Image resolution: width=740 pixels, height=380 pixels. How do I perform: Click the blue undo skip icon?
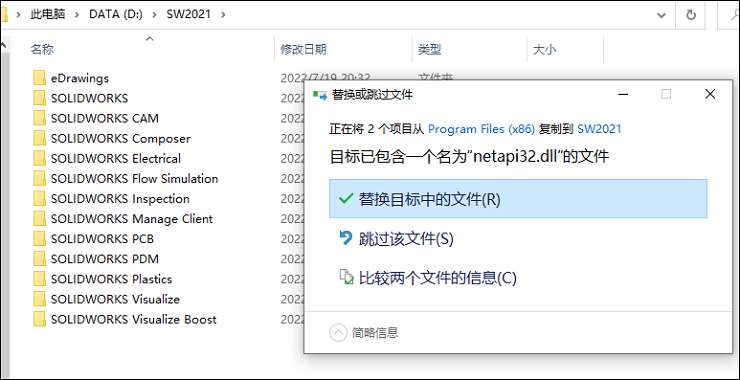346,238
